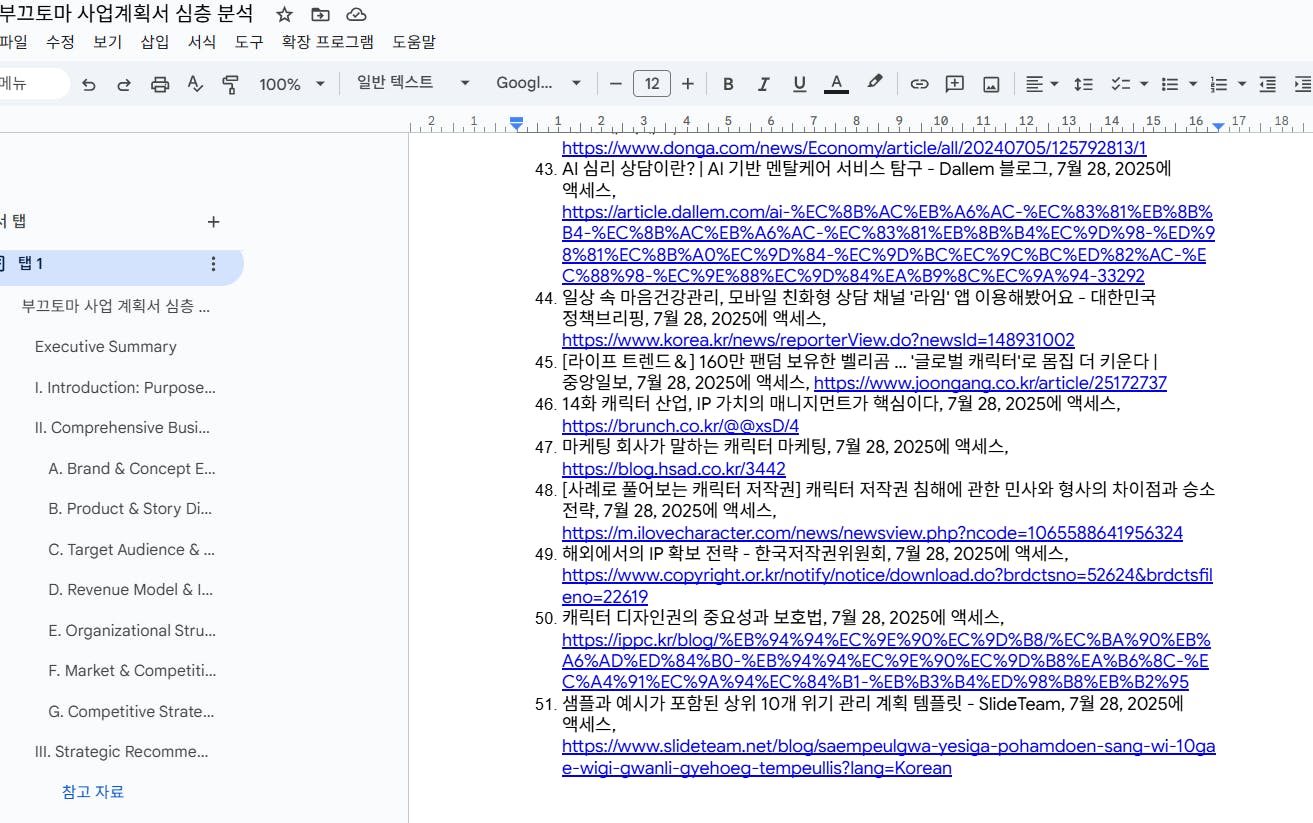Click the undo arrow icon
This screenshot has width=1313, height=823.
tap(89, 84)
